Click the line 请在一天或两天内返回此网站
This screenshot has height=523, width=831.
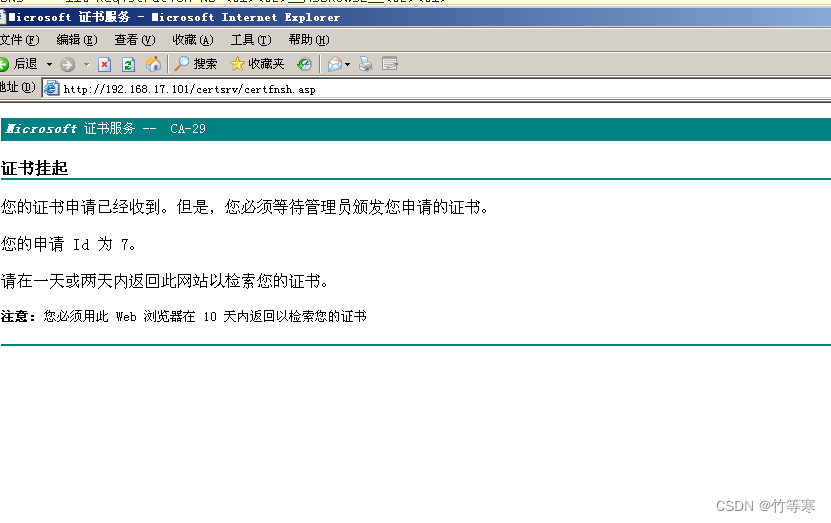tap(165, 281)
